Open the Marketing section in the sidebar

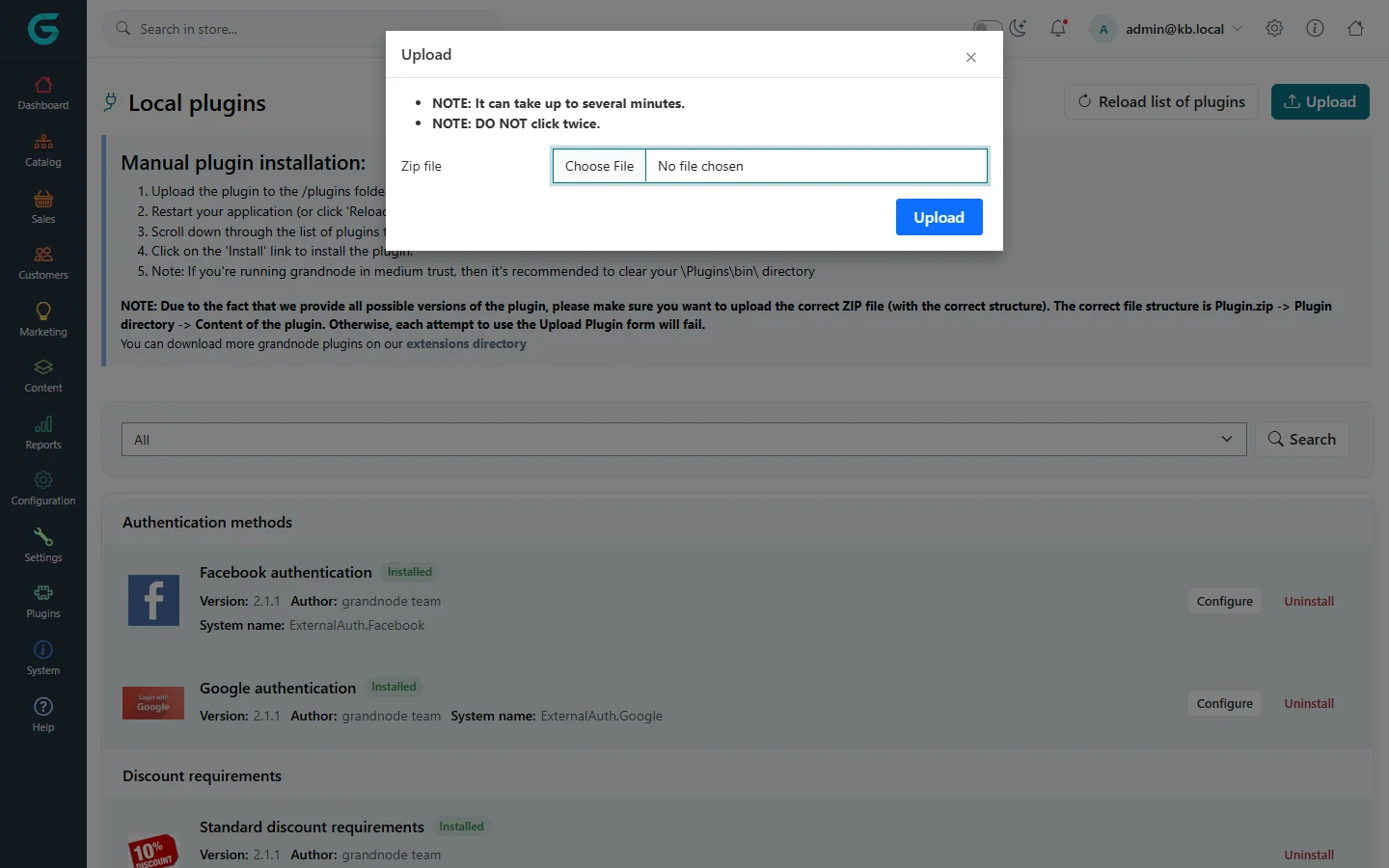tap(43, 320)
